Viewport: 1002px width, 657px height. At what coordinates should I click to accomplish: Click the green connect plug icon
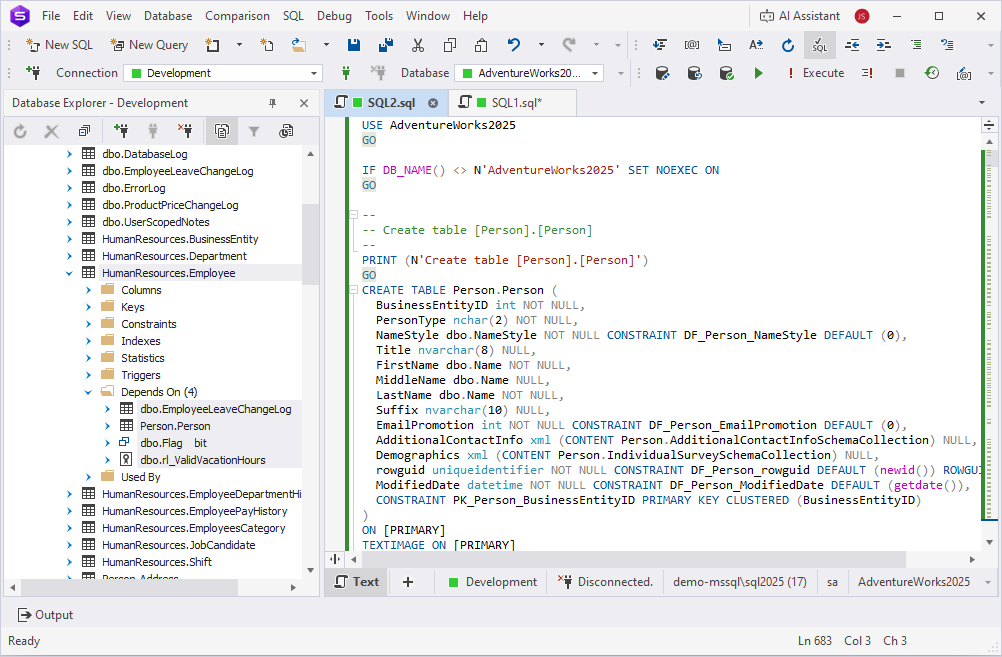click(346, 73)
